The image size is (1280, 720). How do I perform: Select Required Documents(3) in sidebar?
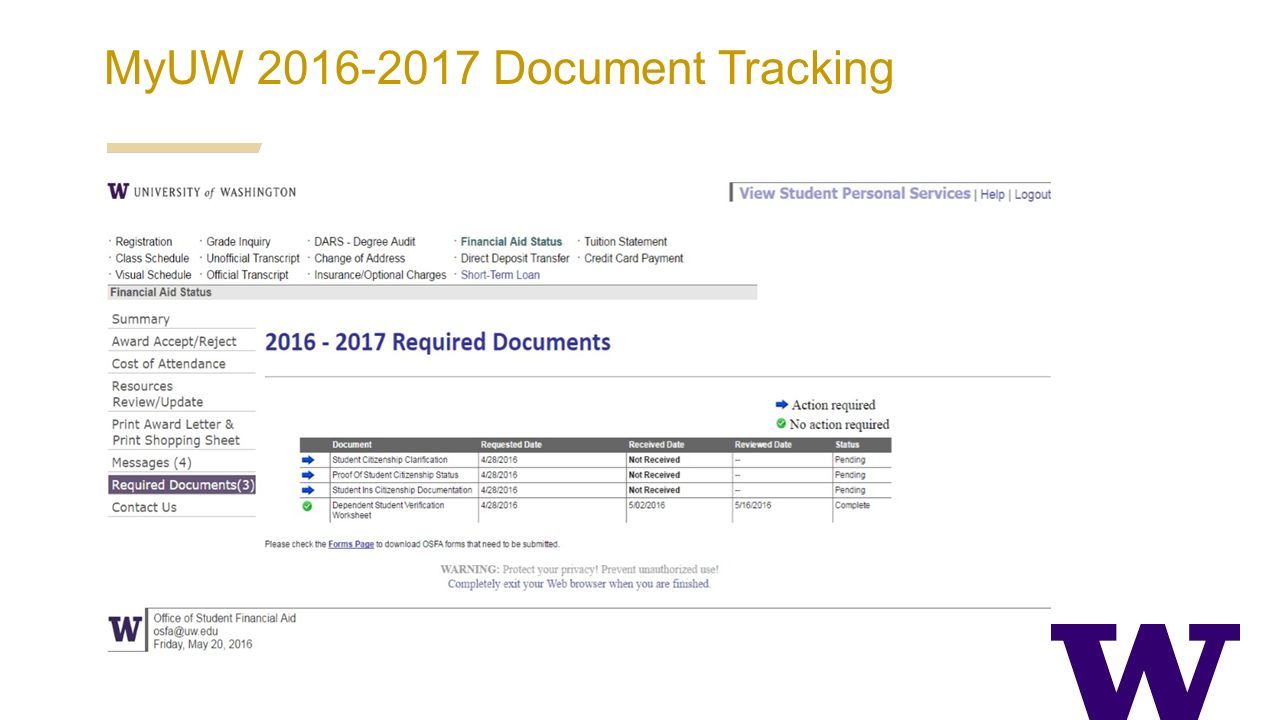tap(182, 485)
